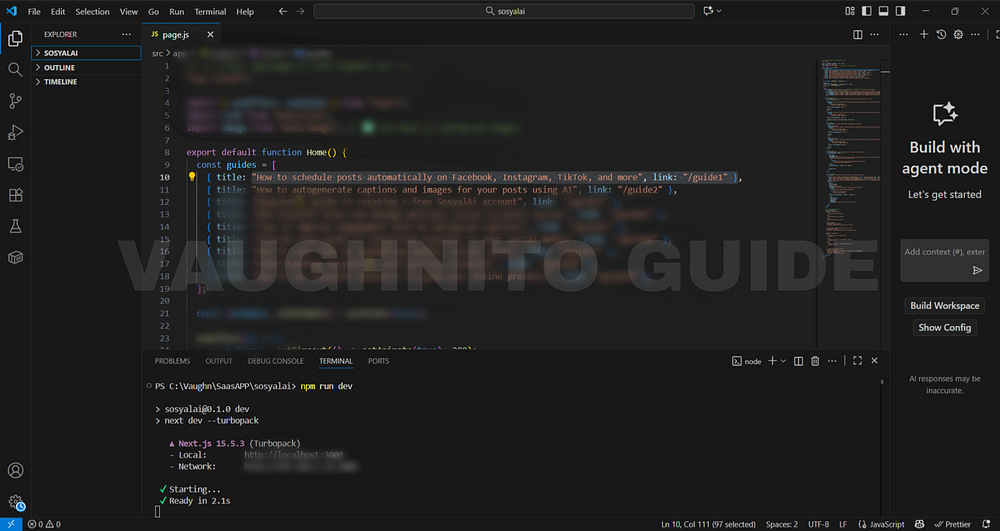Open the Selection menu

[x=92, y=11]
